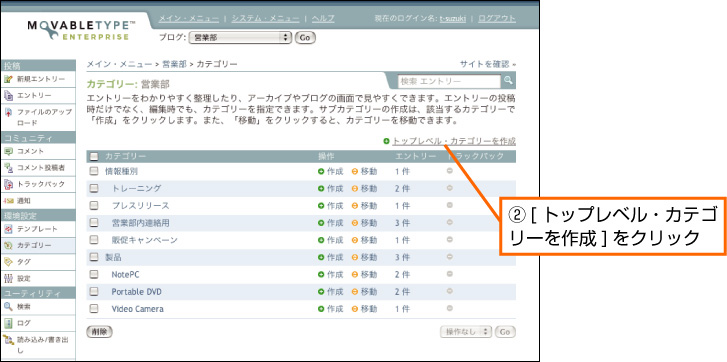Click the ログ sidebar icon
This screenshot has width=727, height=362.
pyautogui.click(x=8, y=323)
